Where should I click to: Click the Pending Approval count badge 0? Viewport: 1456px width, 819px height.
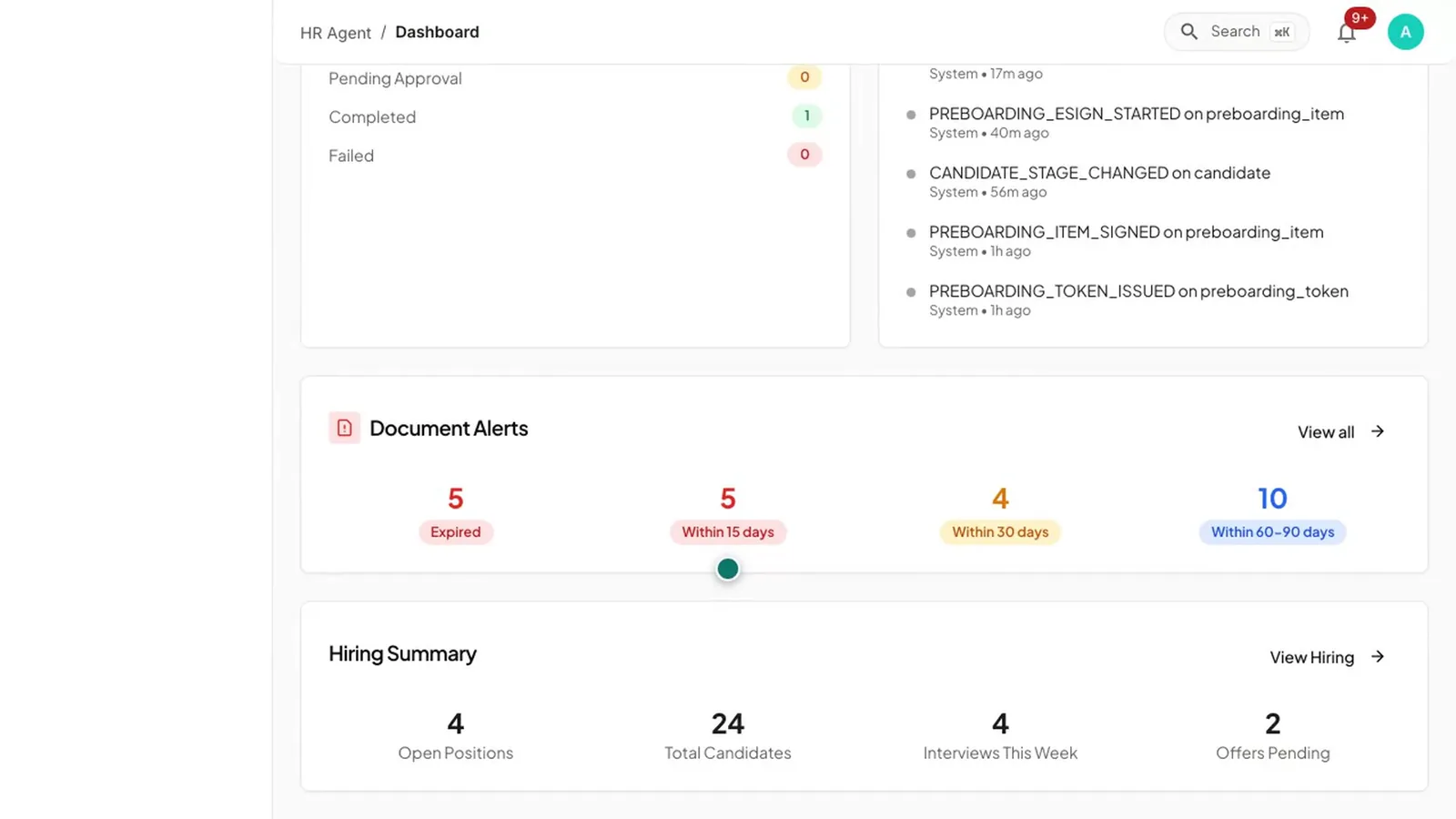point(804,77)
